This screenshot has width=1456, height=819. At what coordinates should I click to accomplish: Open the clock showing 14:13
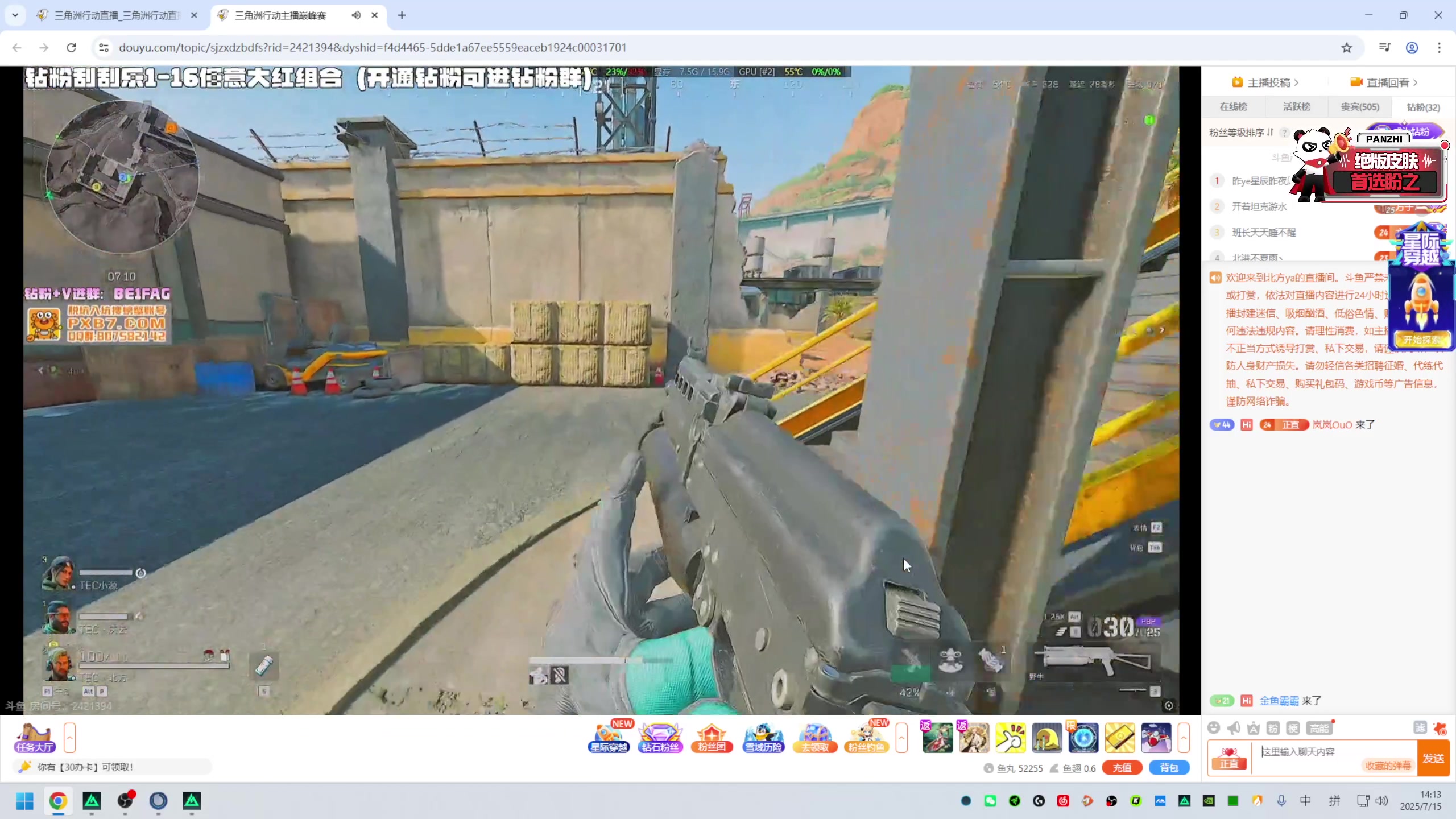(1421, 800)
